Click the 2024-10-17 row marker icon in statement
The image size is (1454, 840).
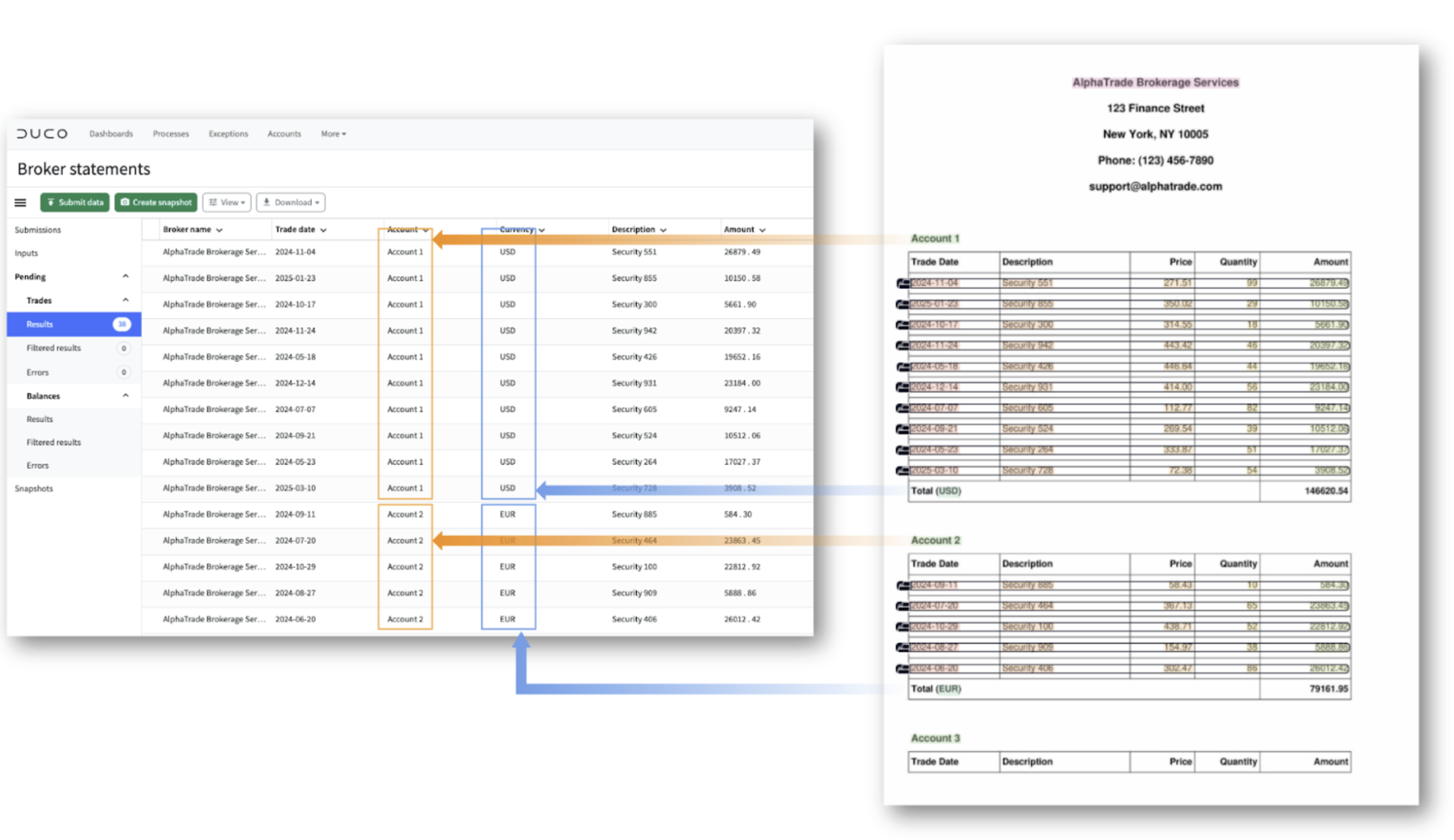tap(903, 325)
